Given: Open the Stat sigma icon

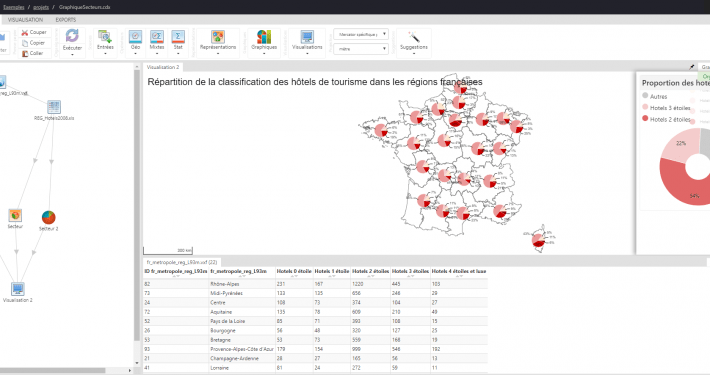Looking at the screenshot, I should [178, 36].
